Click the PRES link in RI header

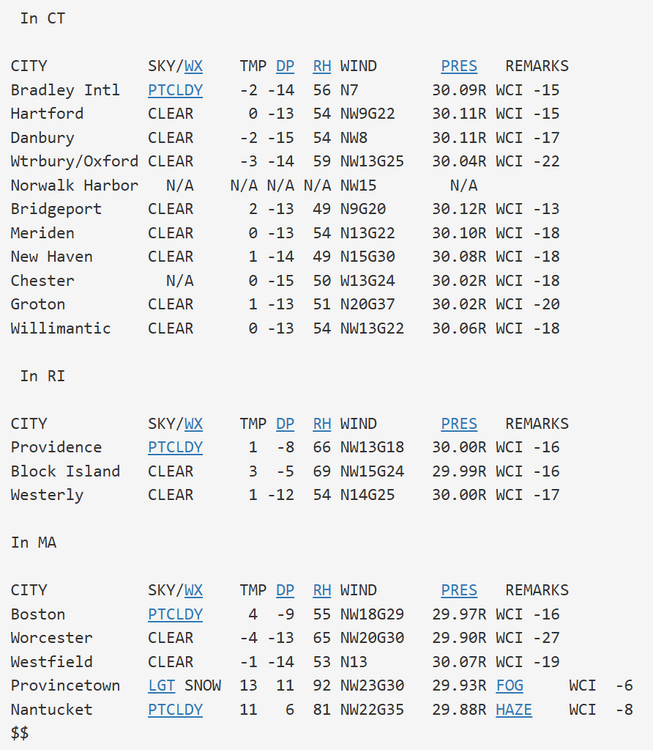click(459, 423)
